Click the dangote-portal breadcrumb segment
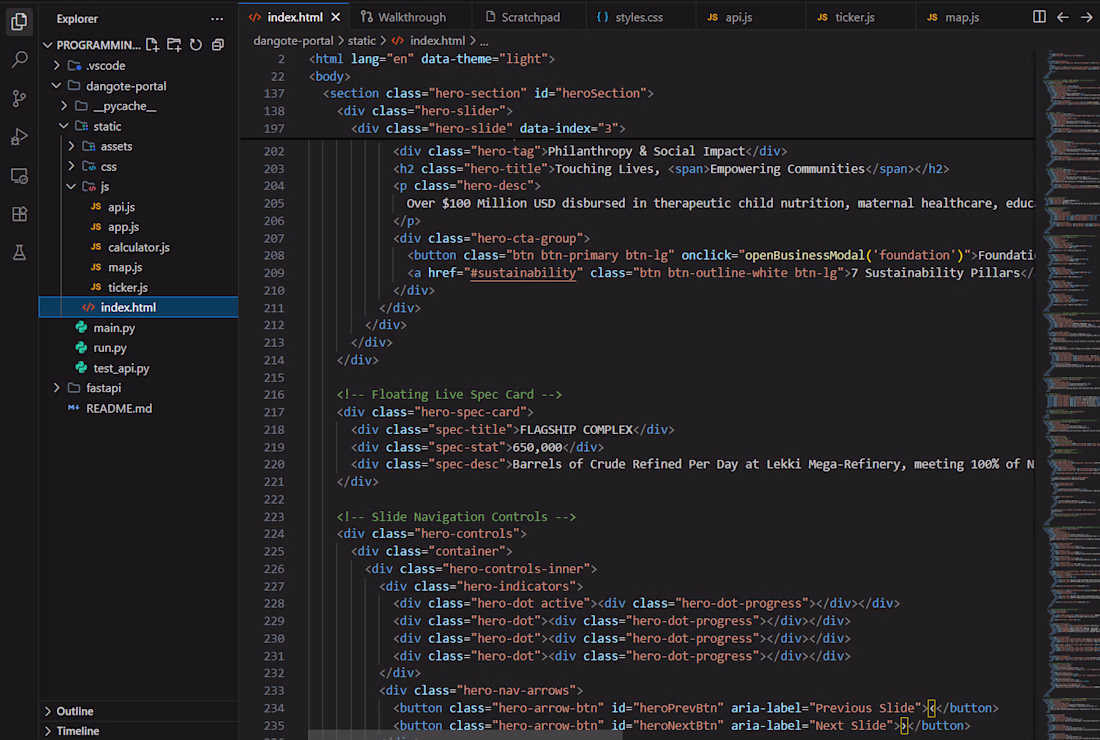1100x740 pixels. pyautogui.click(x=293, y=41)
